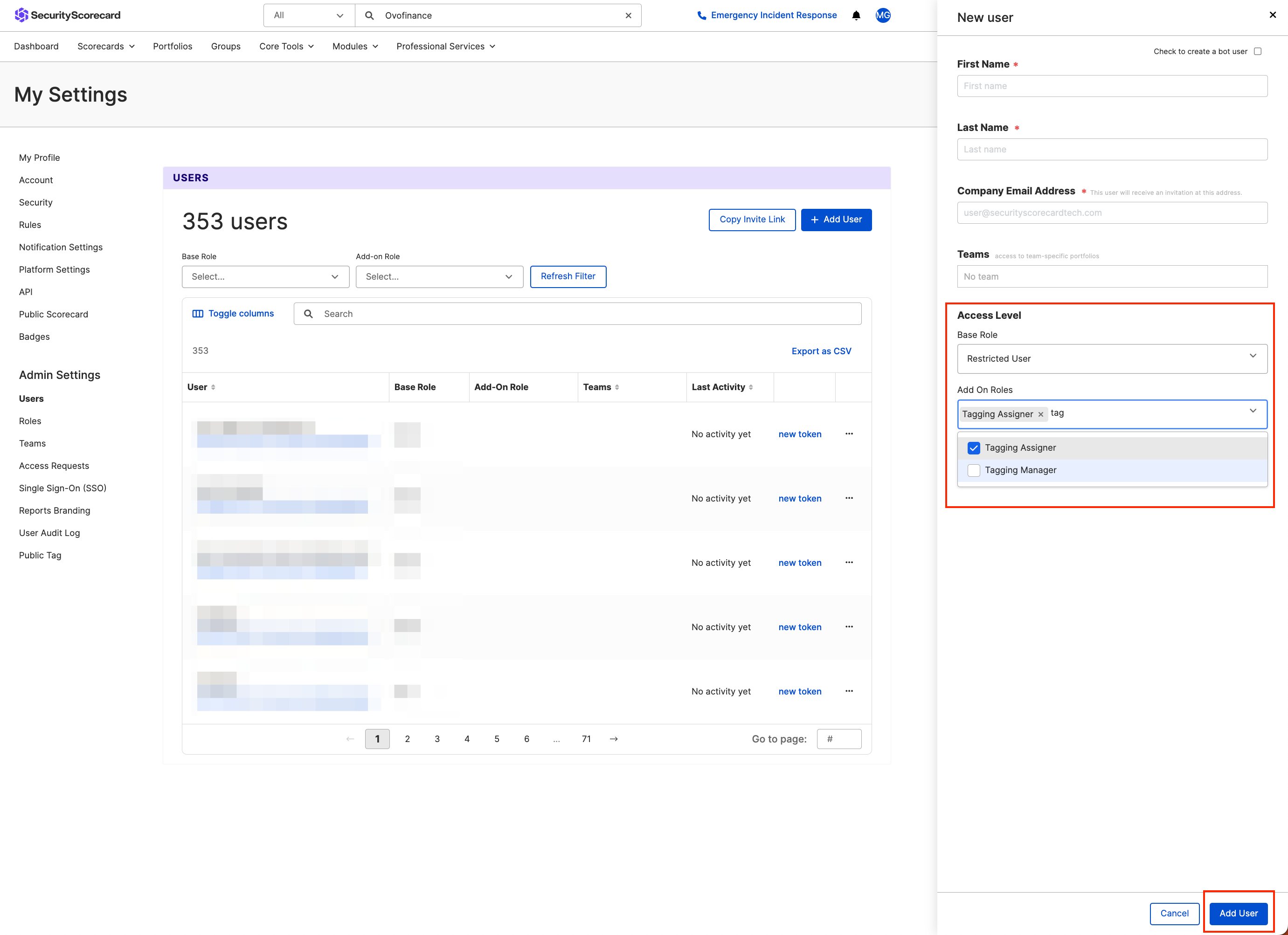Click the Emergency Incident Response phone icon
The height and width of the screenshot is (935, 1288).
coord(701,15)
